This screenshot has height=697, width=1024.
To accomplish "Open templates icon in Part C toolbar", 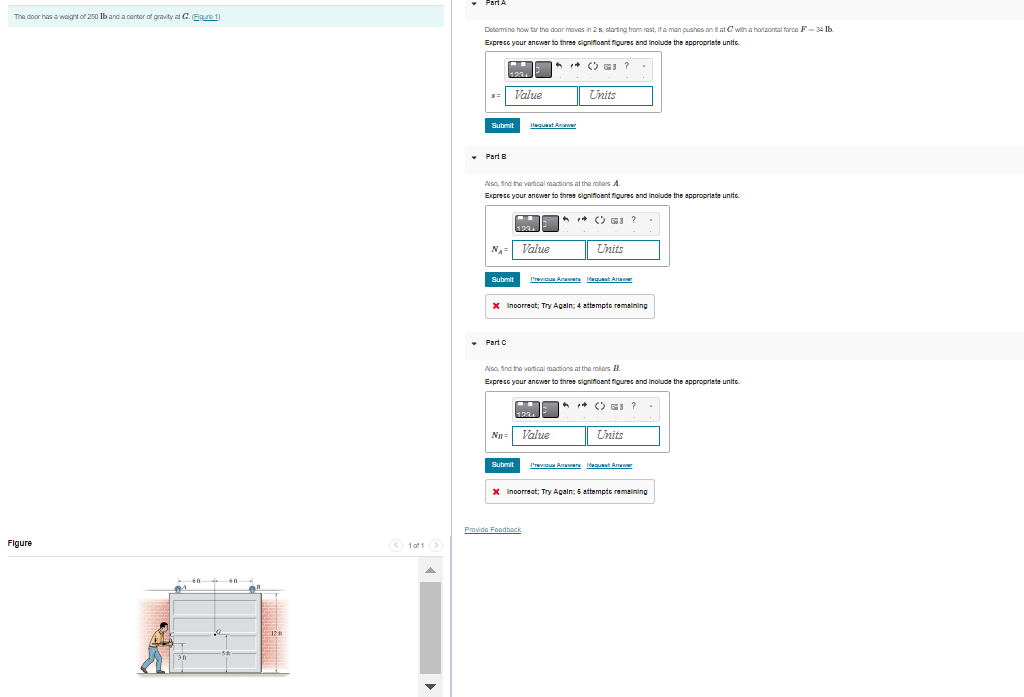I will 528,409.
